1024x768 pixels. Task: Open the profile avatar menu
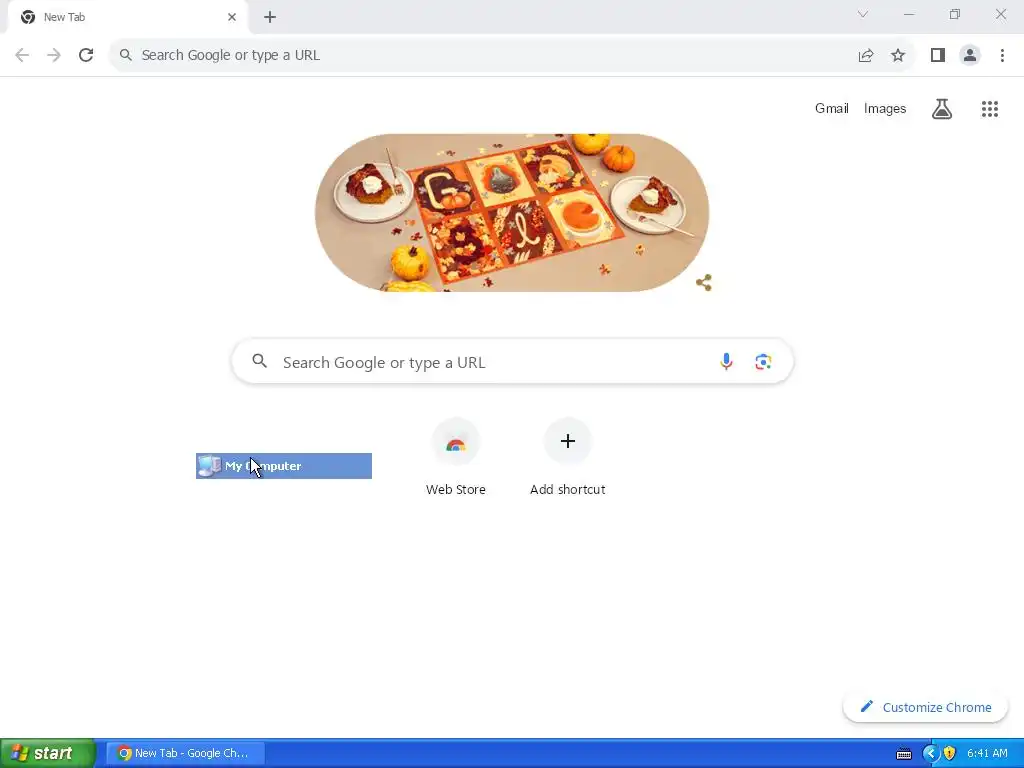point(970,55)
